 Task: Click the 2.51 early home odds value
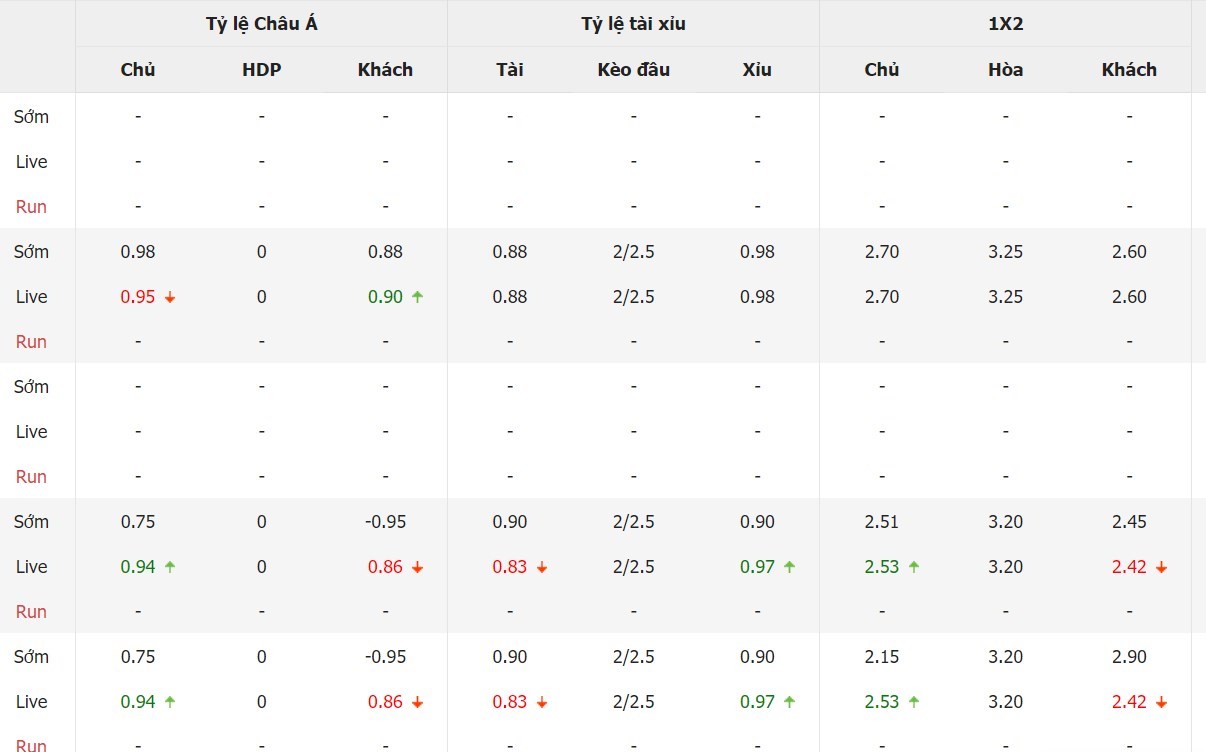[882, 522]
